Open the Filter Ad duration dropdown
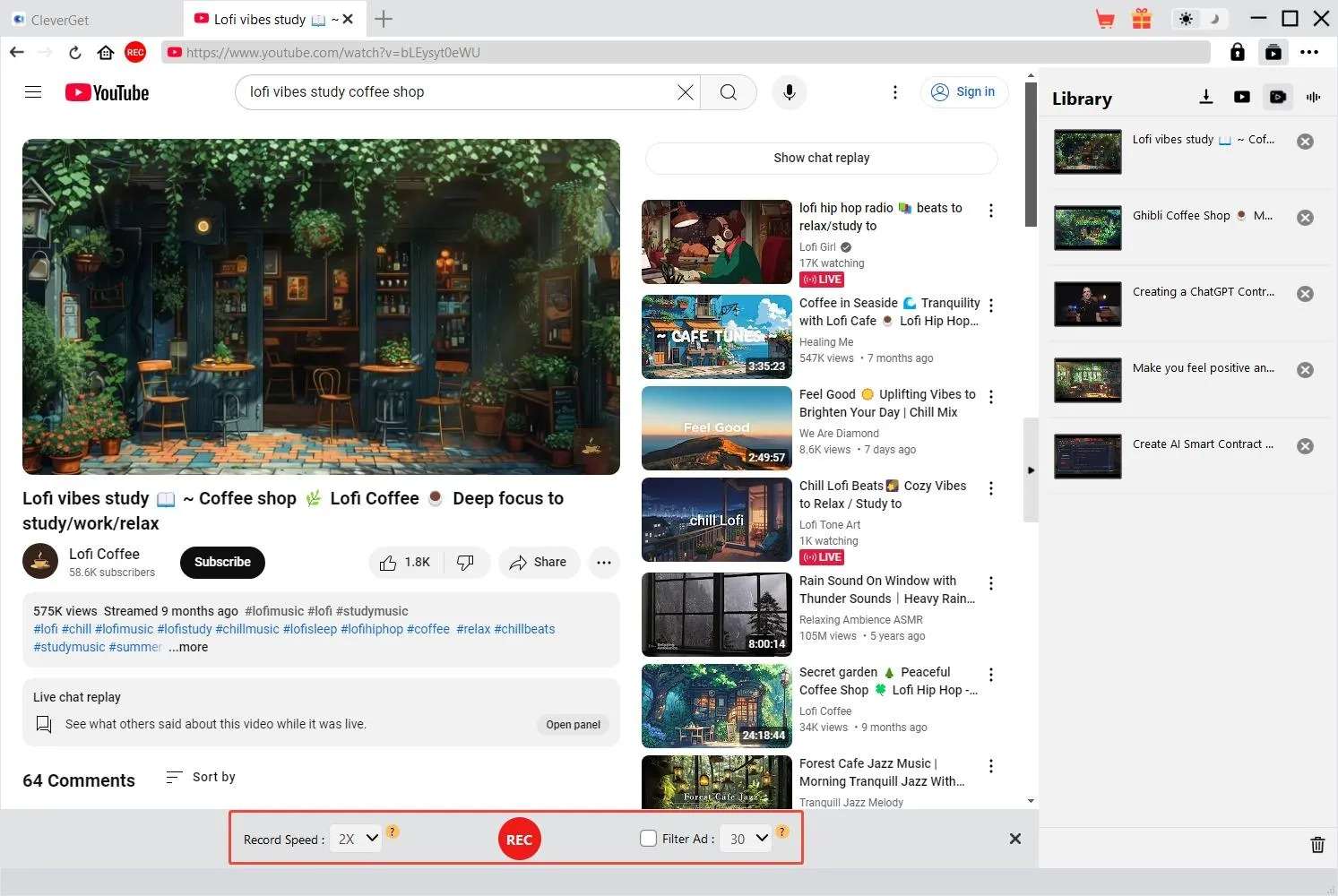 pos(747,839)
